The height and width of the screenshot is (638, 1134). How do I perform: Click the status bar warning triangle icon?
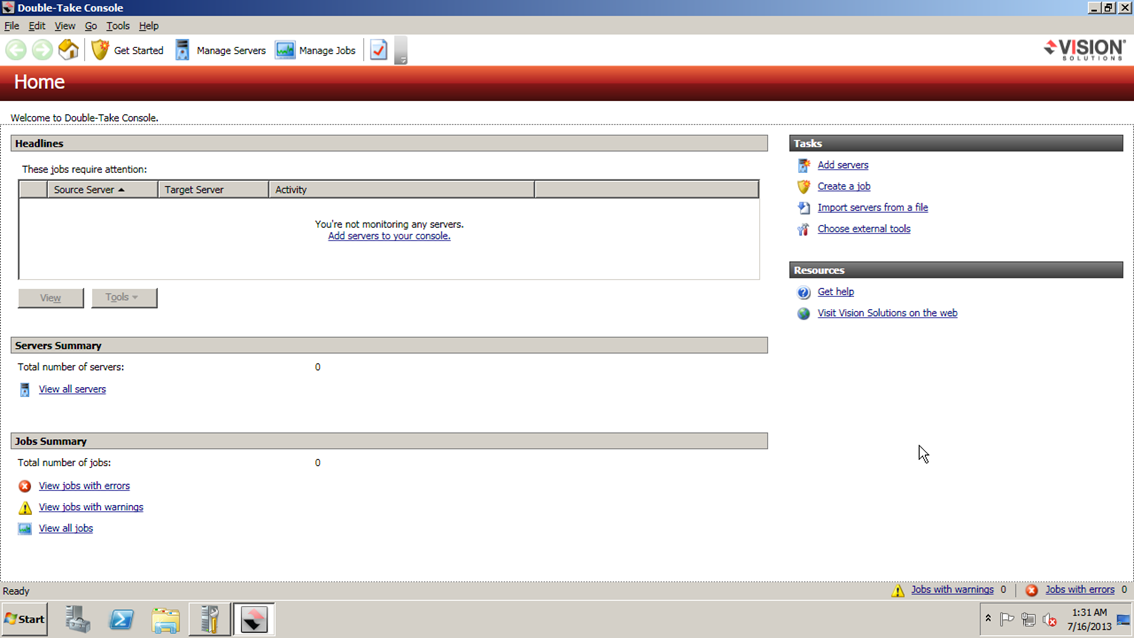coord(898,590)
